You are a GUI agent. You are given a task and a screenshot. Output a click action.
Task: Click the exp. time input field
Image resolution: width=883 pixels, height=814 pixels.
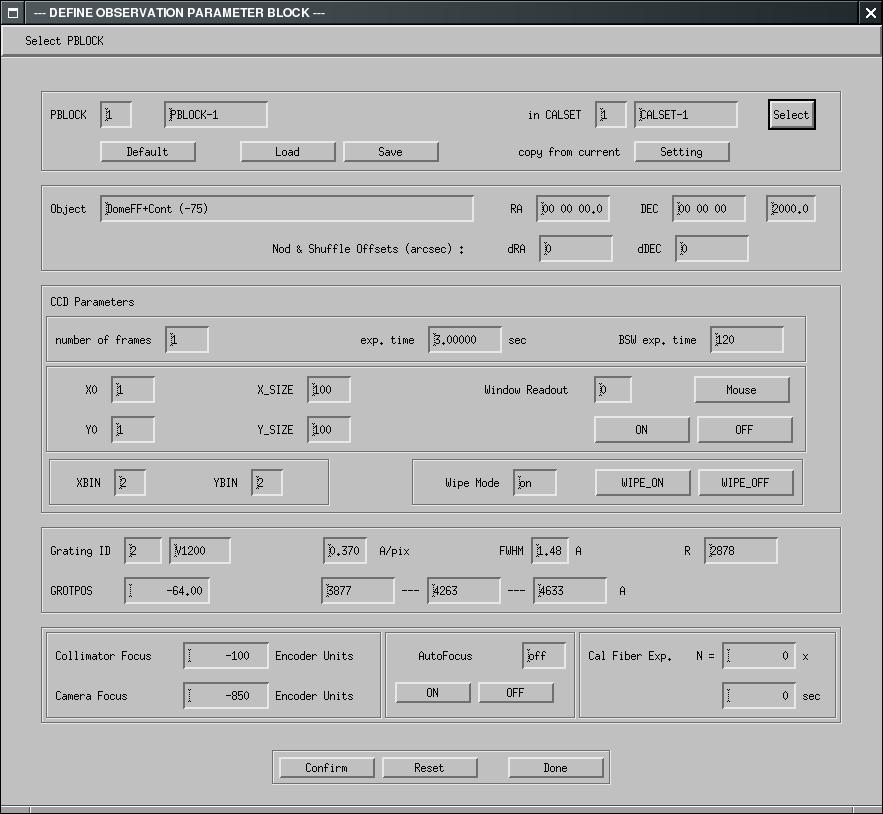[465, 340]
